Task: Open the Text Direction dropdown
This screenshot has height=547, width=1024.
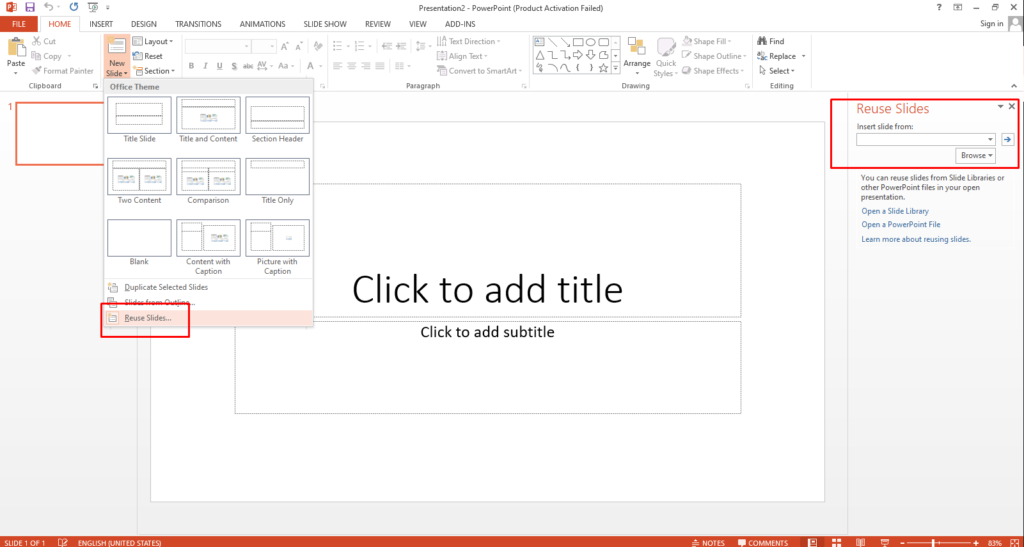Action: [469, 41]
